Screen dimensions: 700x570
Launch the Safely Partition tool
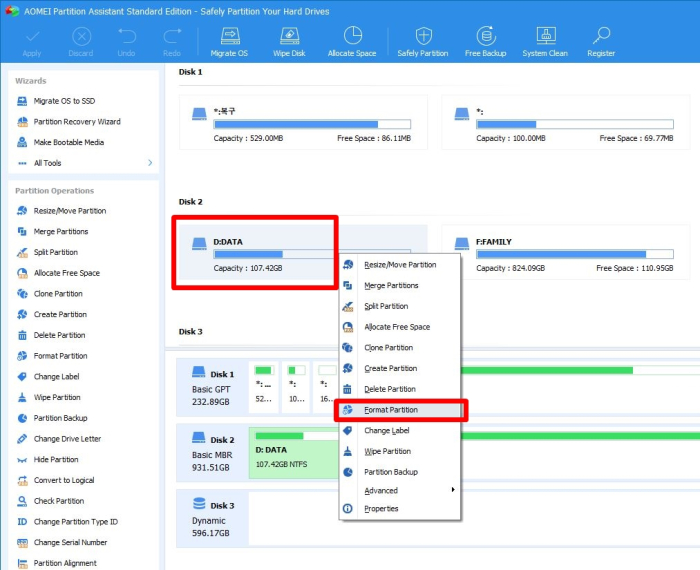[x=423, y=42]
